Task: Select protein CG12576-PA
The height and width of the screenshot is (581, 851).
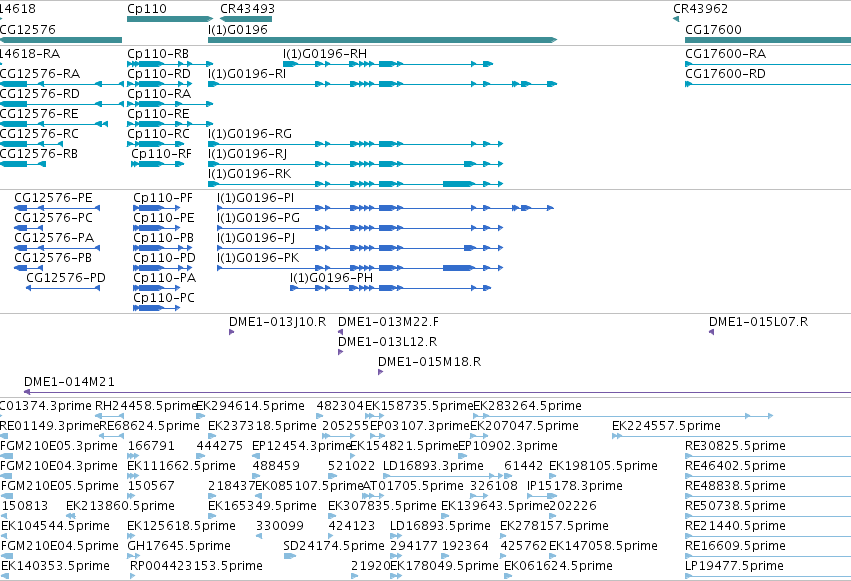Action: (x=57, y=248)
